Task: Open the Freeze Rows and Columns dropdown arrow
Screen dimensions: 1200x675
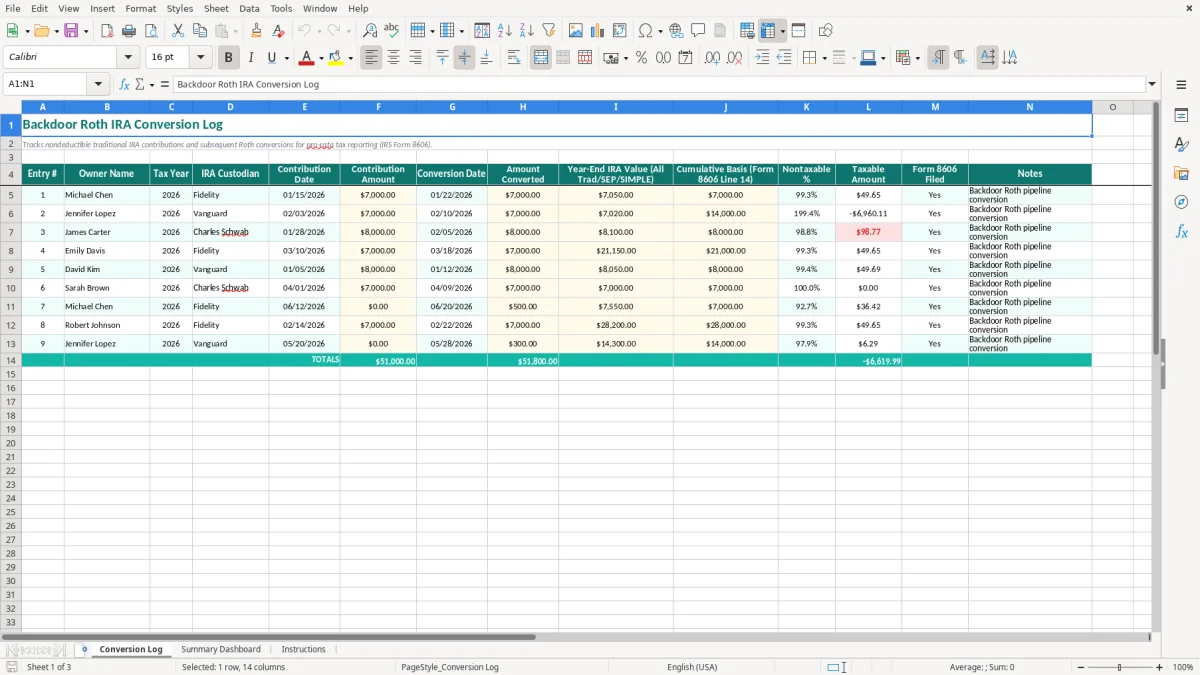Action: tap(783, 31)
